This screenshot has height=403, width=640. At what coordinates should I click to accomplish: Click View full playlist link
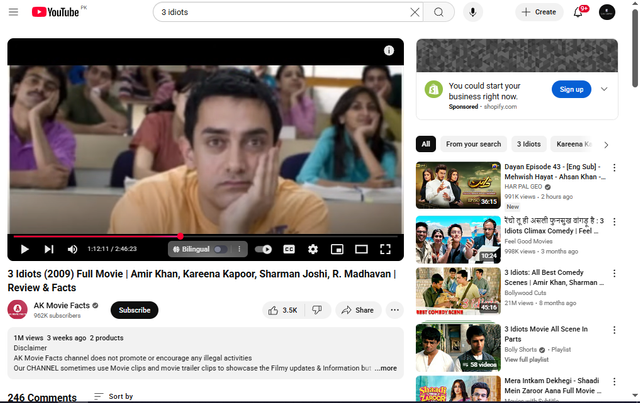coord(527,360)
